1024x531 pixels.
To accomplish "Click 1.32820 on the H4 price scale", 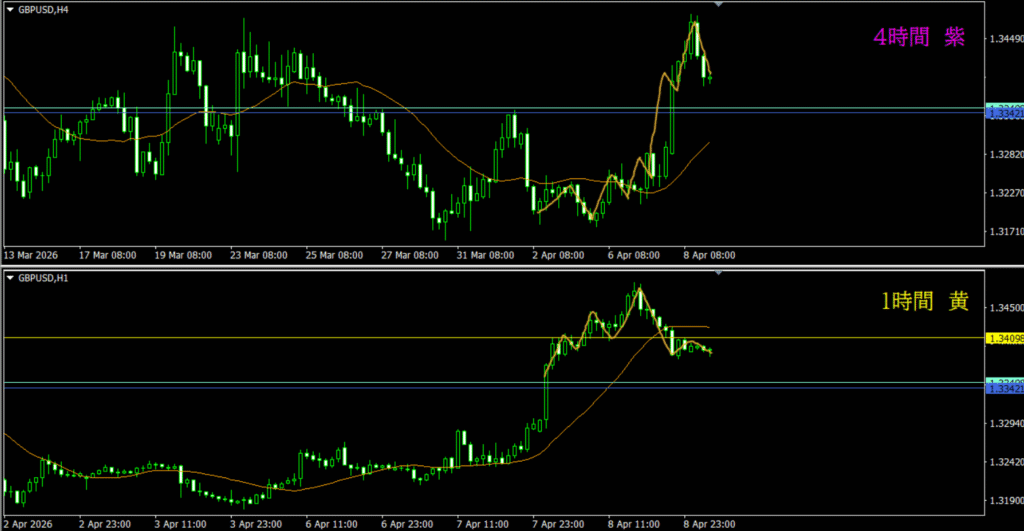I will tap(1005, 155).
